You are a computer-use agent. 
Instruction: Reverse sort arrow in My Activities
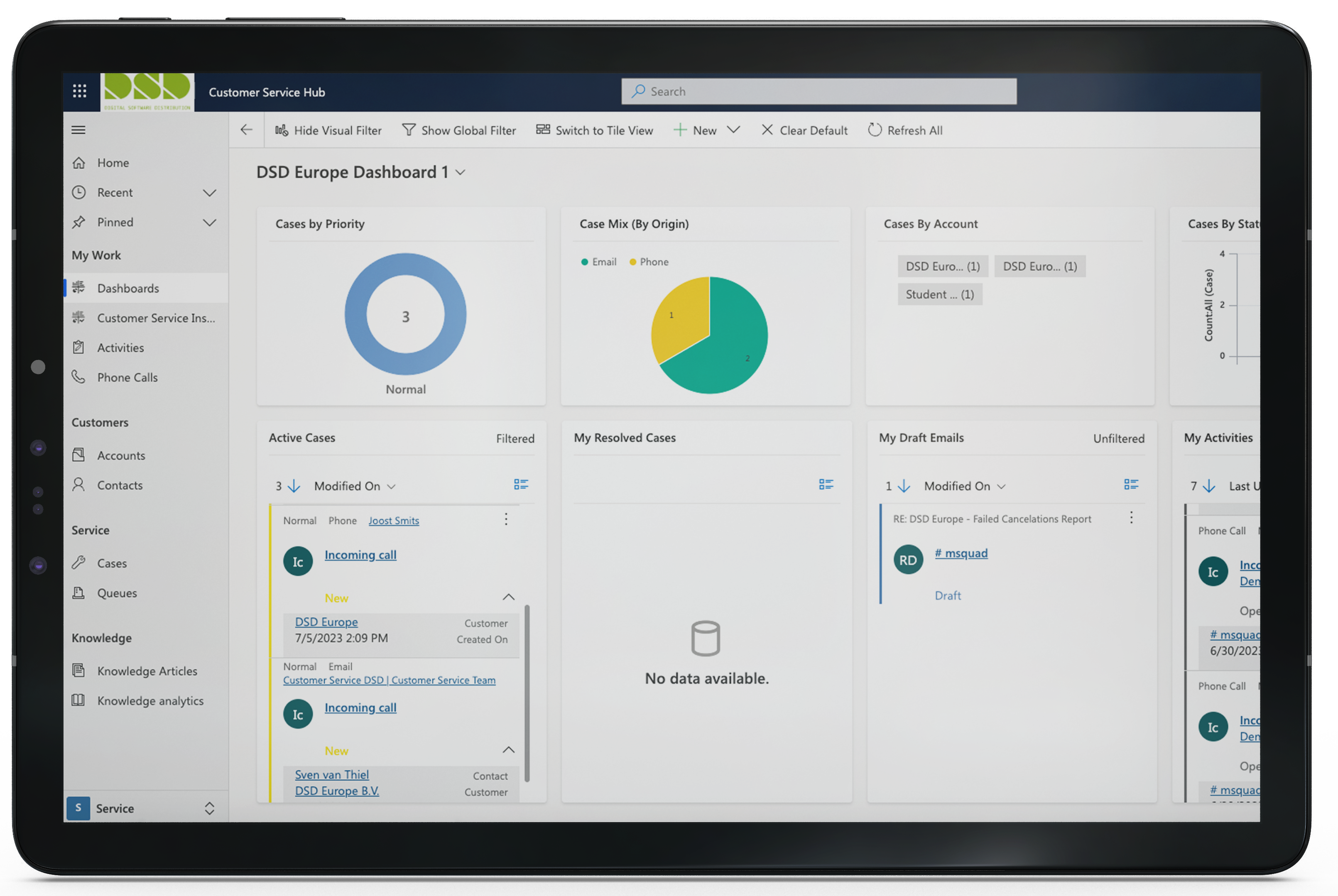[1209, 486]
